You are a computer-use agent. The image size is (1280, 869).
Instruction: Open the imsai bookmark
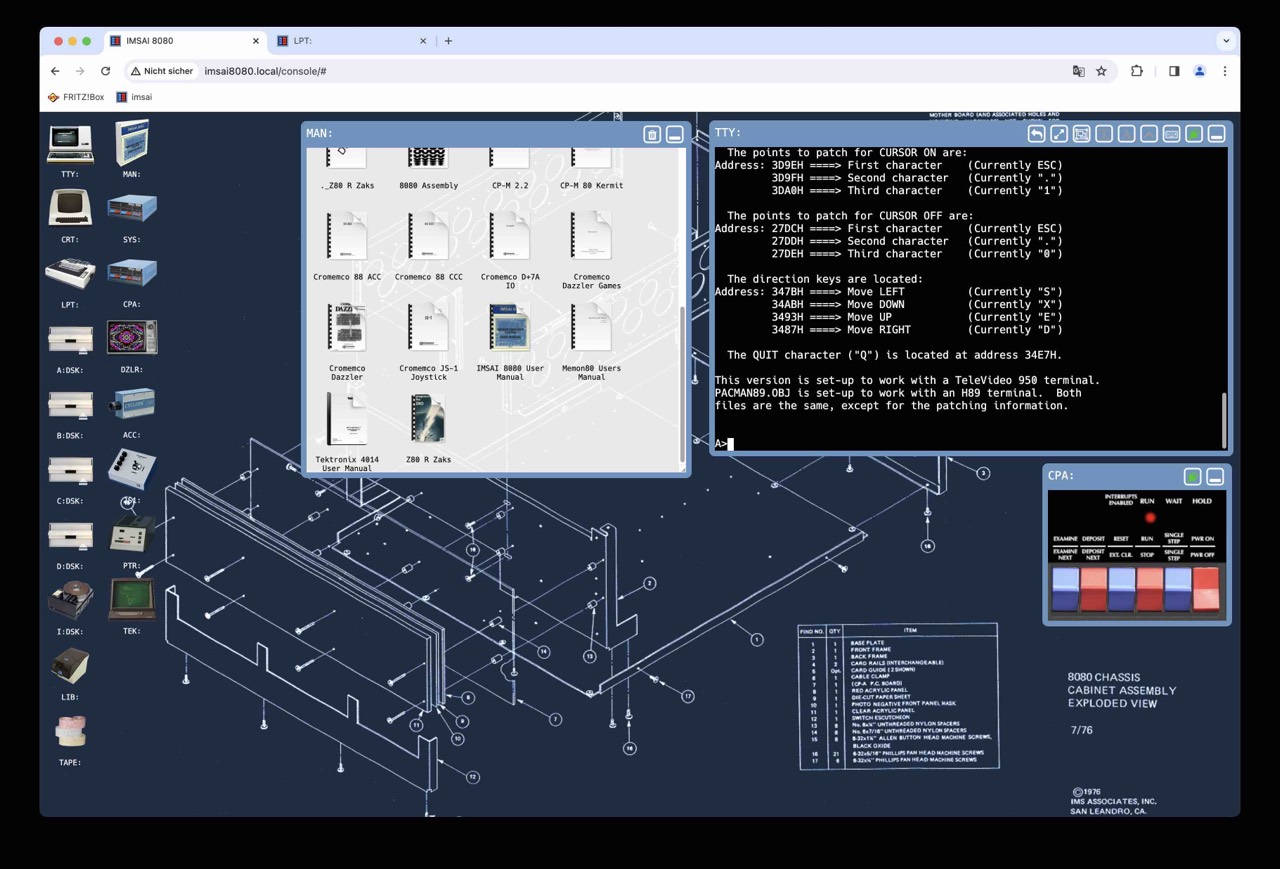(x=134, y=97)
